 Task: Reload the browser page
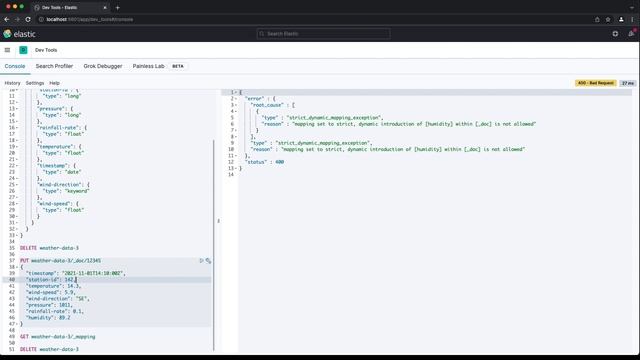click(x=28, y=19)
